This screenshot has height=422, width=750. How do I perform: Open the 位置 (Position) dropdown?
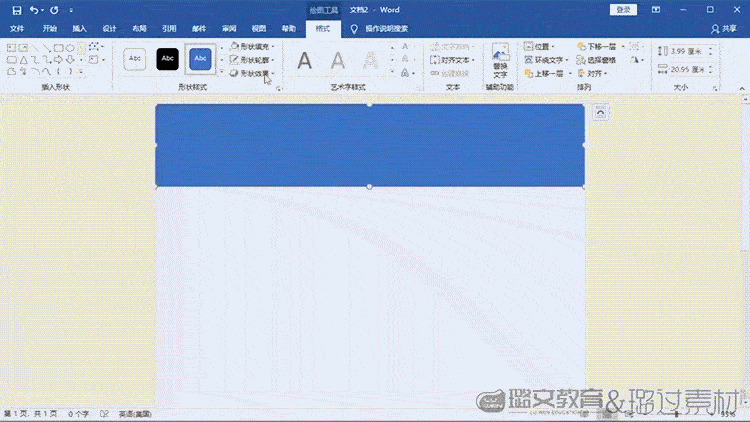[x=540, y=46]
